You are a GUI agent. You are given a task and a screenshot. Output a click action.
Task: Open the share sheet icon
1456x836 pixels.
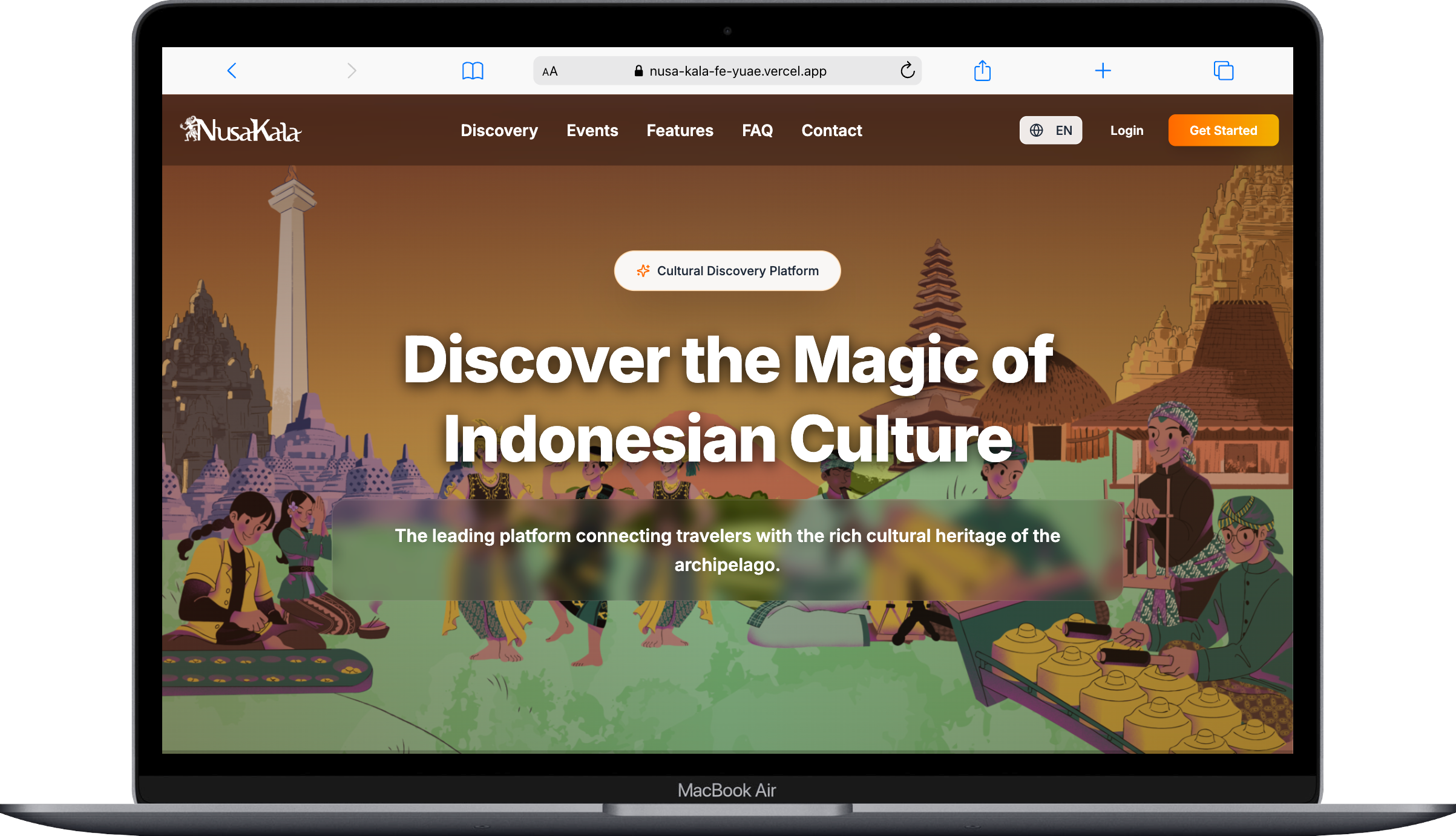[x=982, y=71]
